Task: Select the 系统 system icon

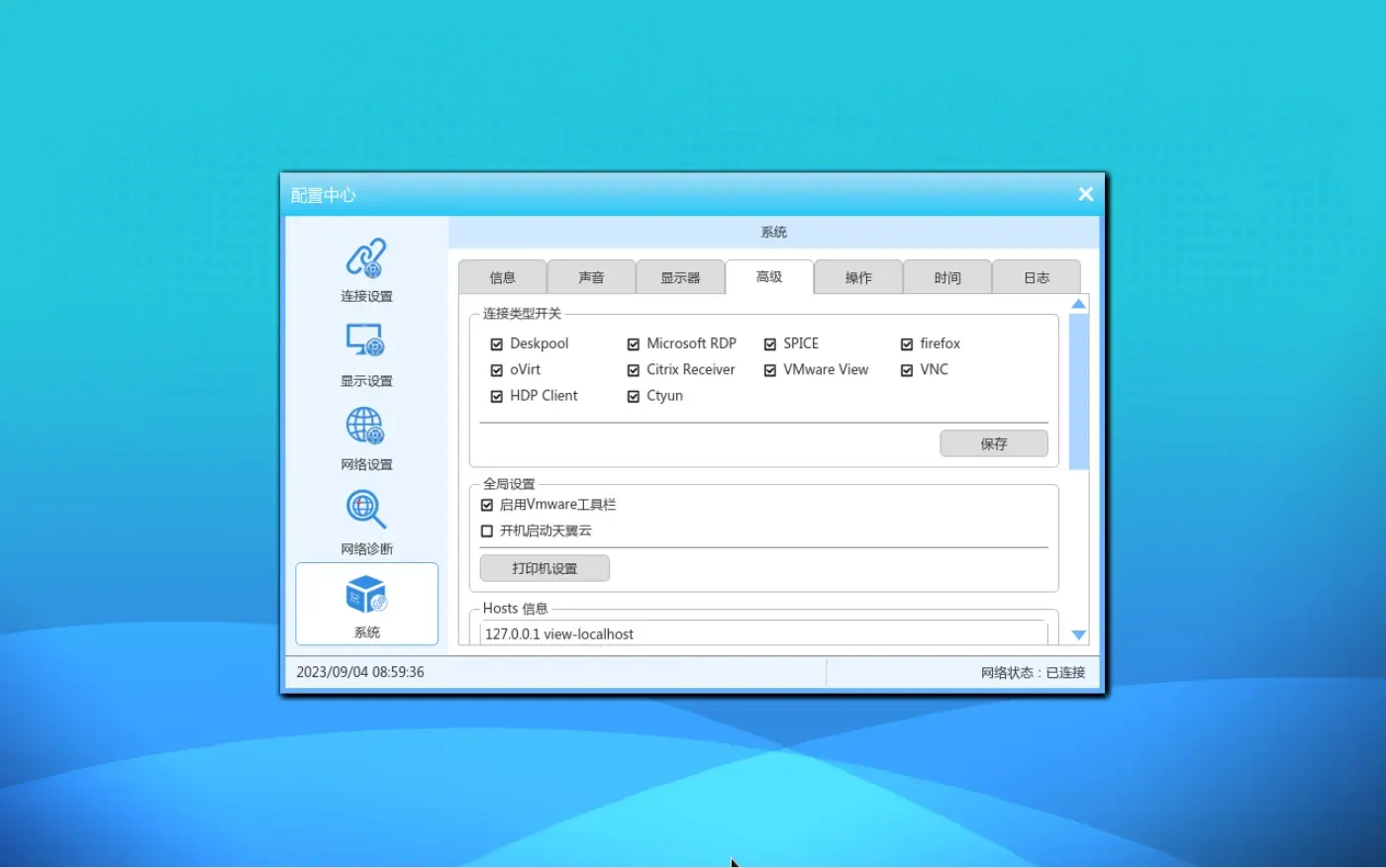Action: 366,604
